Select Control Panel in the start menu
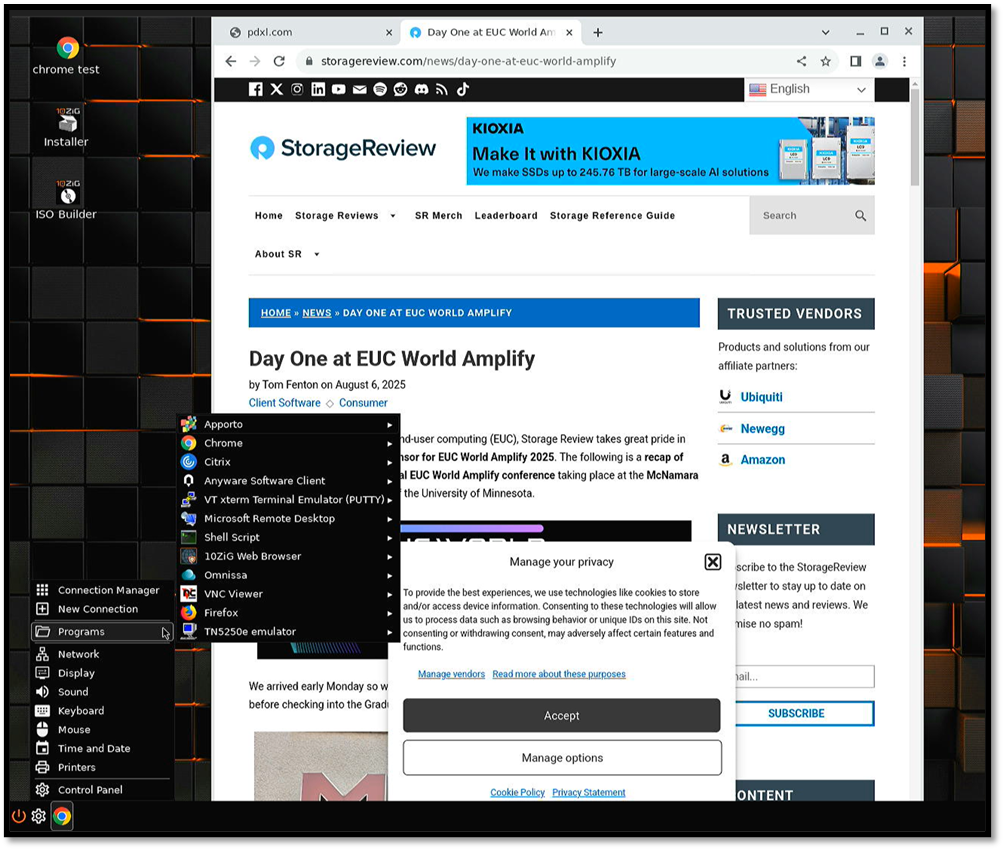 (90, 790)
